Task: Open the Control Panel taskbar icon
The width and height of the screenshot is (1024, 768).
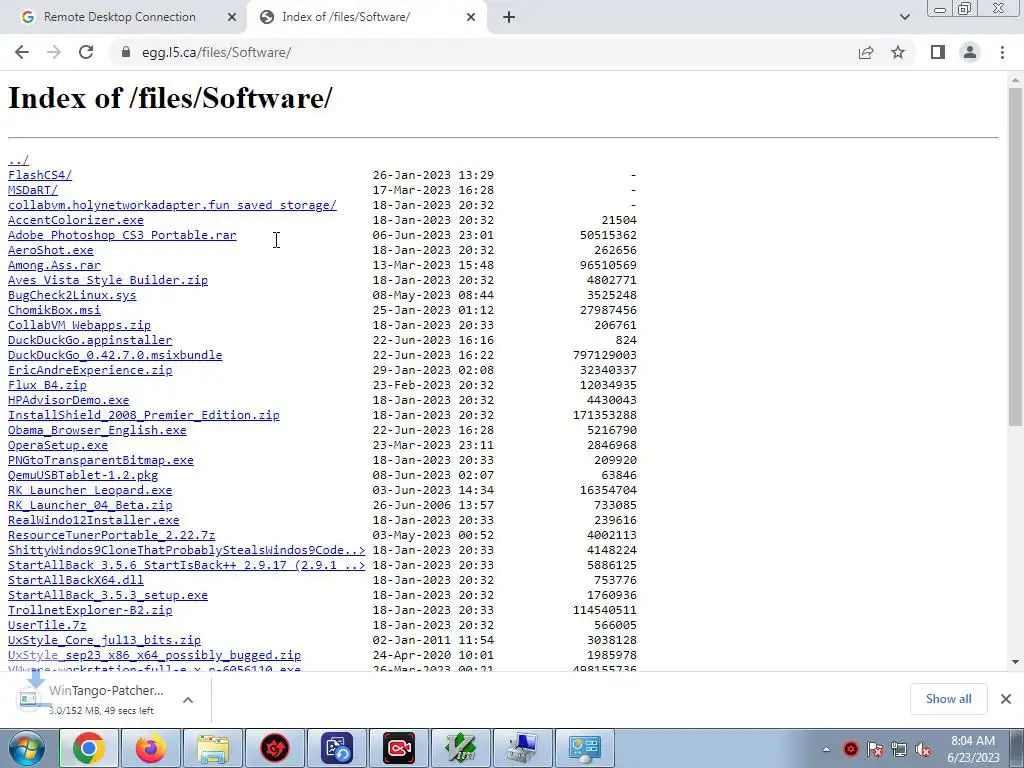Action: click(585, 748)
